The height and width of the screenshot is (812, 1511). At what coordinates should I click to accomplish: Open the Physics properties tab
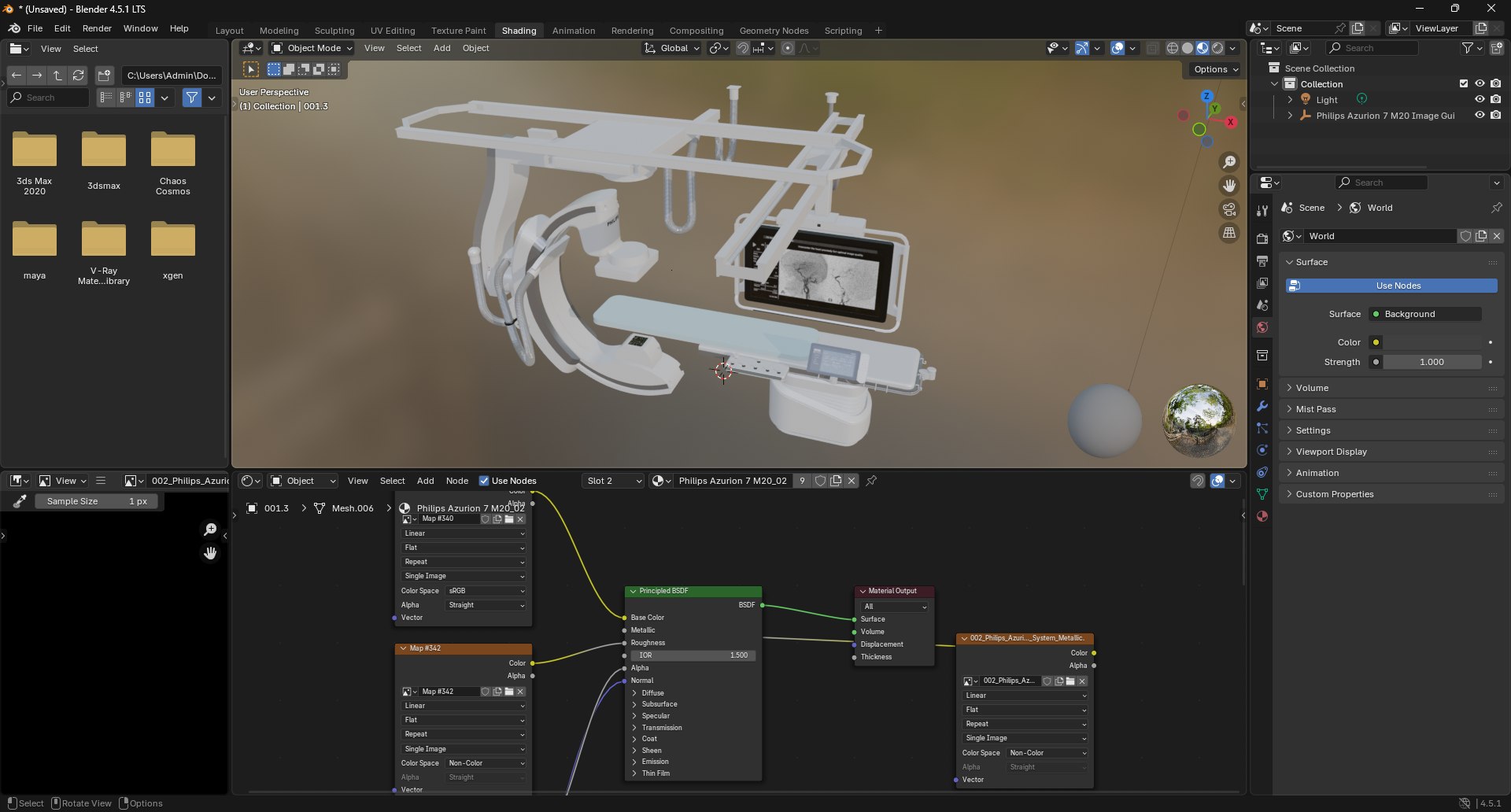tap(1262, 450)
